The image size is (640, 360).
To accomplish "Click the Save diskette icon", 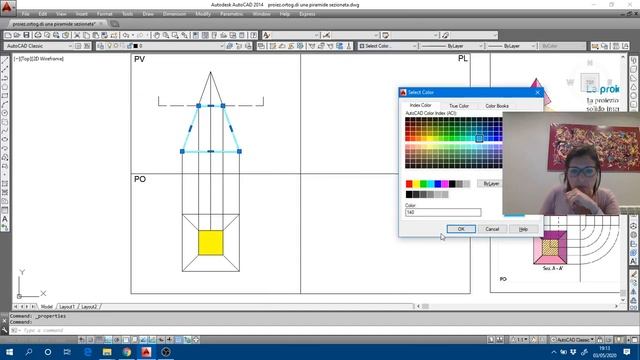I will [27, 36].
